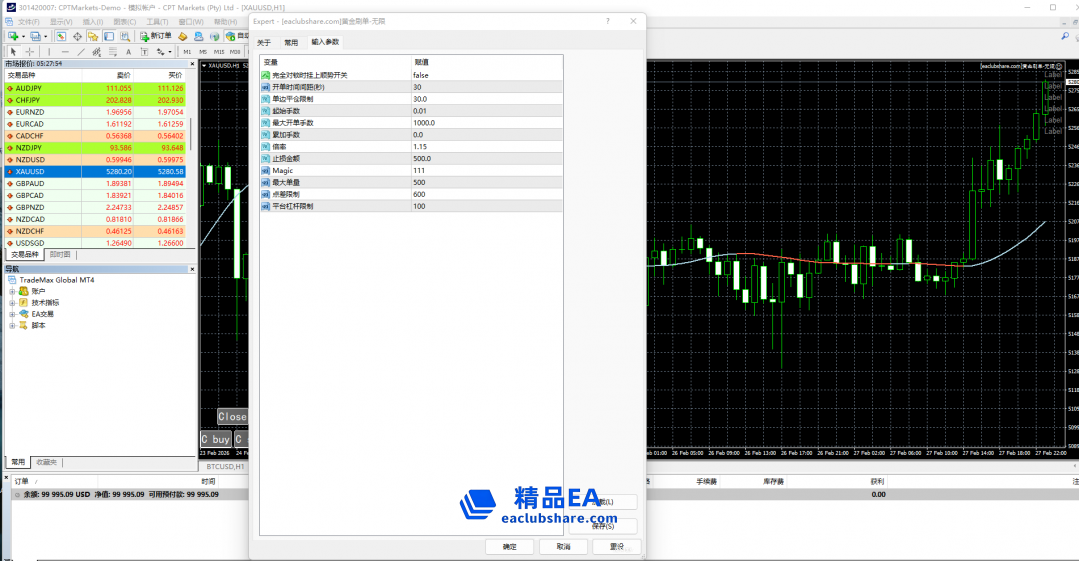This screenshot has height=561, width=1079.
Task: Click the Magic value field 111
Action: [x=420, y=170]
